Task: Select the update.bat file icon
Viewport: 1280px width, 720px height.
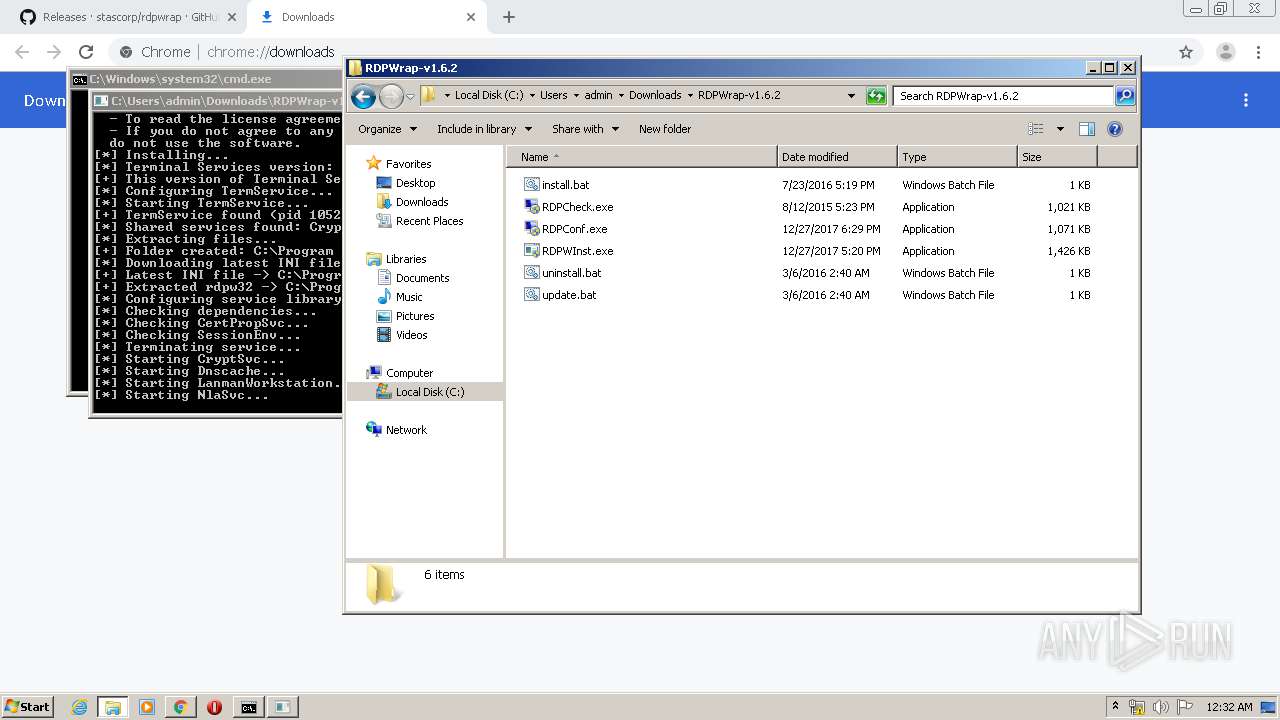Action: 532,295
